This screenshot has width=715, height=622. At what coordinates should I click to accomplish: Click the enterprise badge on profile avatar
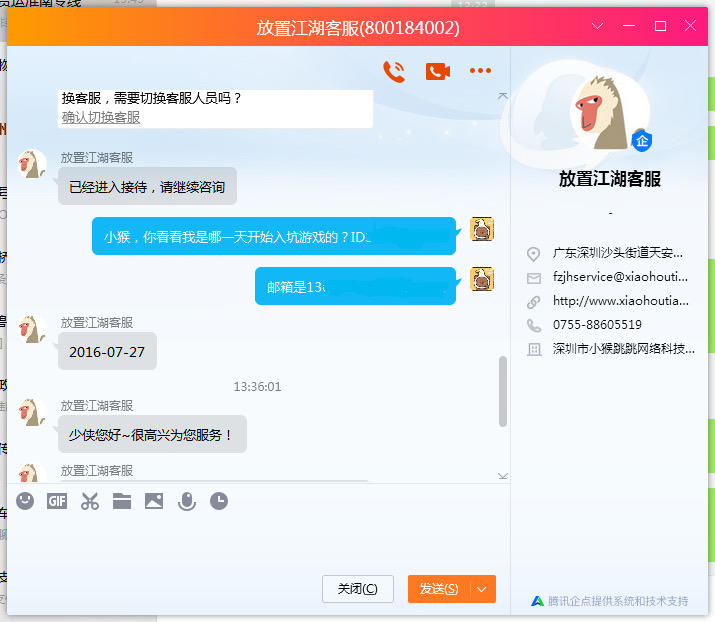click(x=642, y=141)
